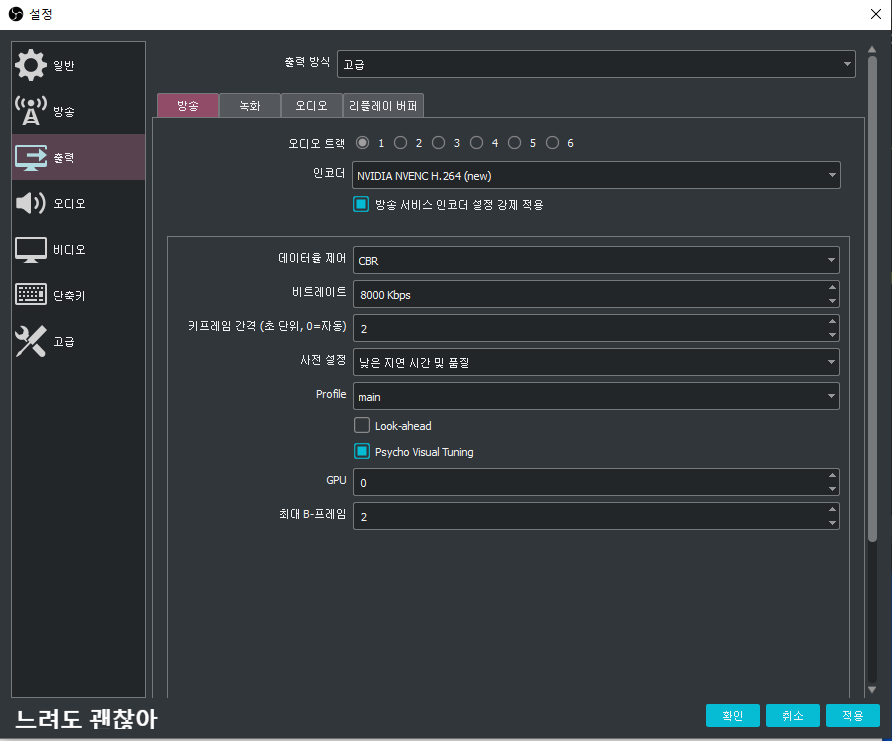Decrease 키프레임 간격 with down arrow
Image resolution: width=892 pixels, height=741 pixels.
coord(832,334)
